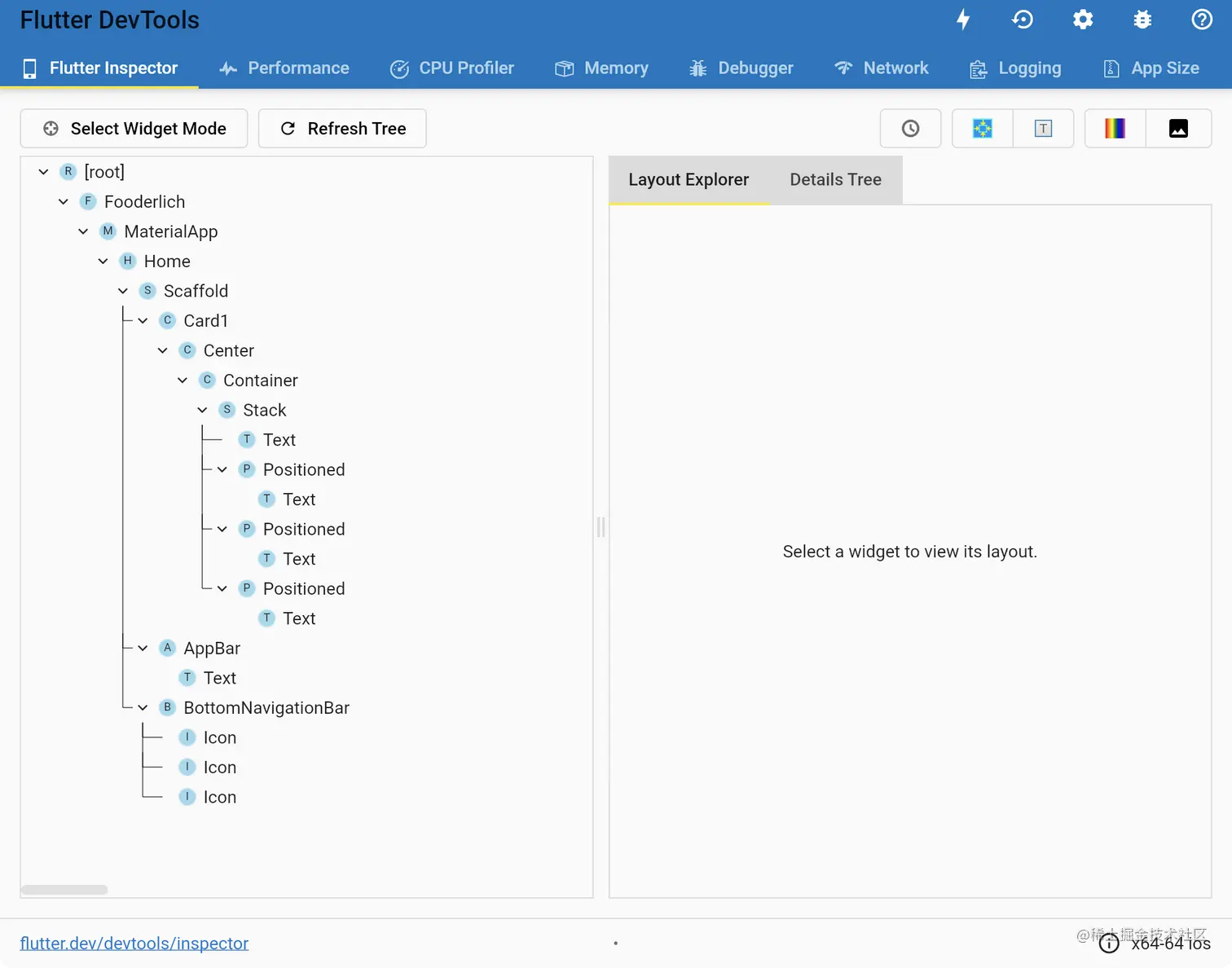The height and width of the screenshot is (968, 1232).
Task: Collapse the Fooderlich node chevron
Action: click(x=64, y=202)
